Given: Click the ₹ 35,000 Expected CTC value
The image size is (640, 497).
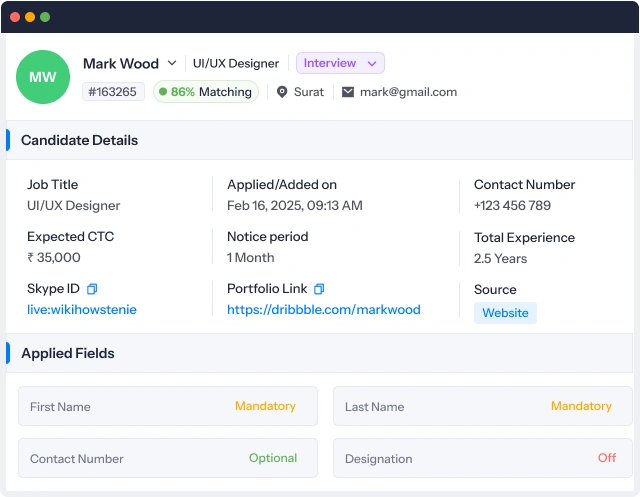Looking at the screenshot, I should 54,257.
